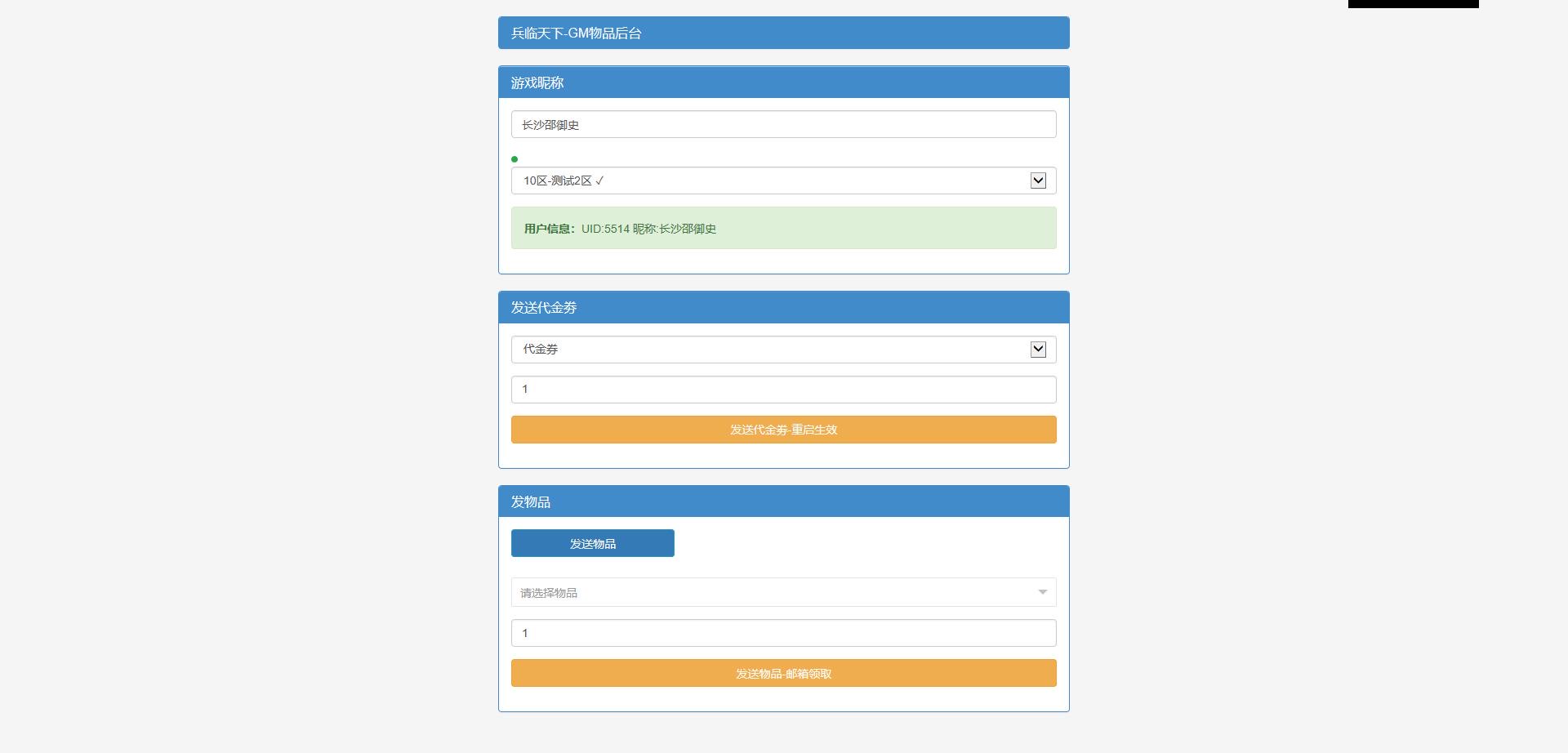
Task: Focus the nickname field containing 长沙邵御史
Action: coord(783,124)
